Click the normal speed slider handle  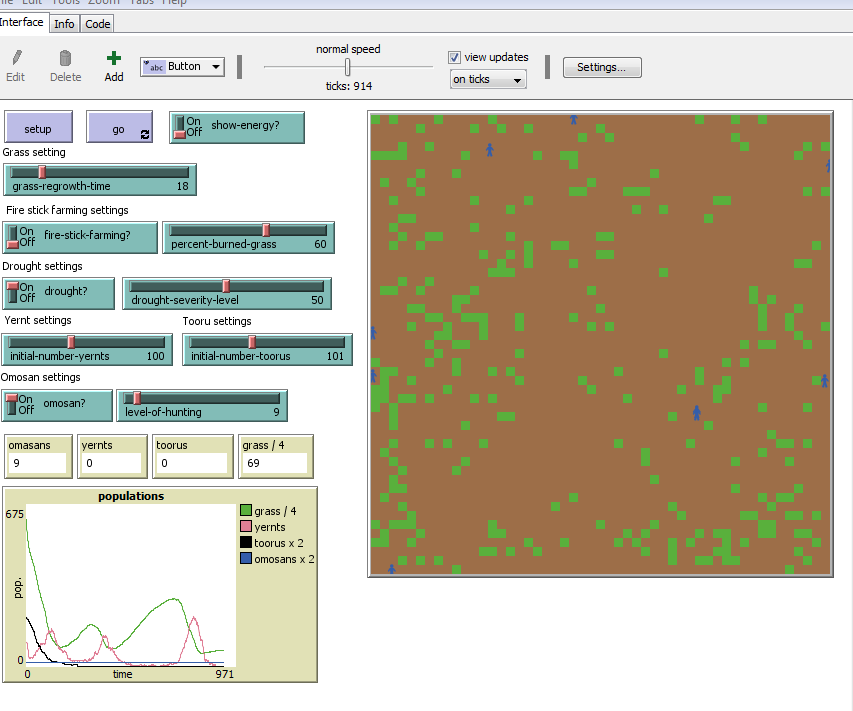[347, 67]
